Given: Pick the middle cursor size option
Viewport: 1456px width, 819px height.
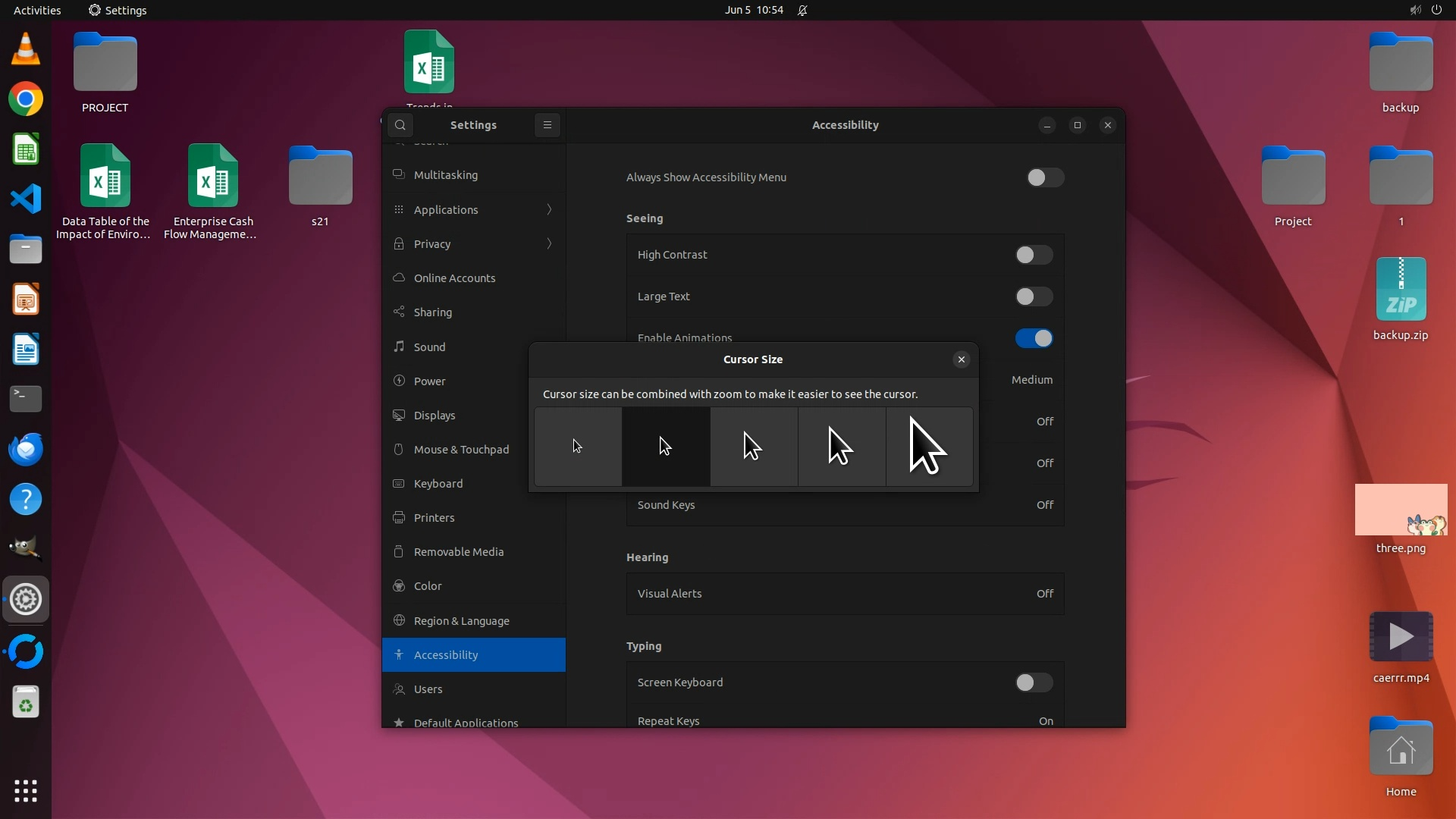Looking at the screenshot, I should pos(754,447).
